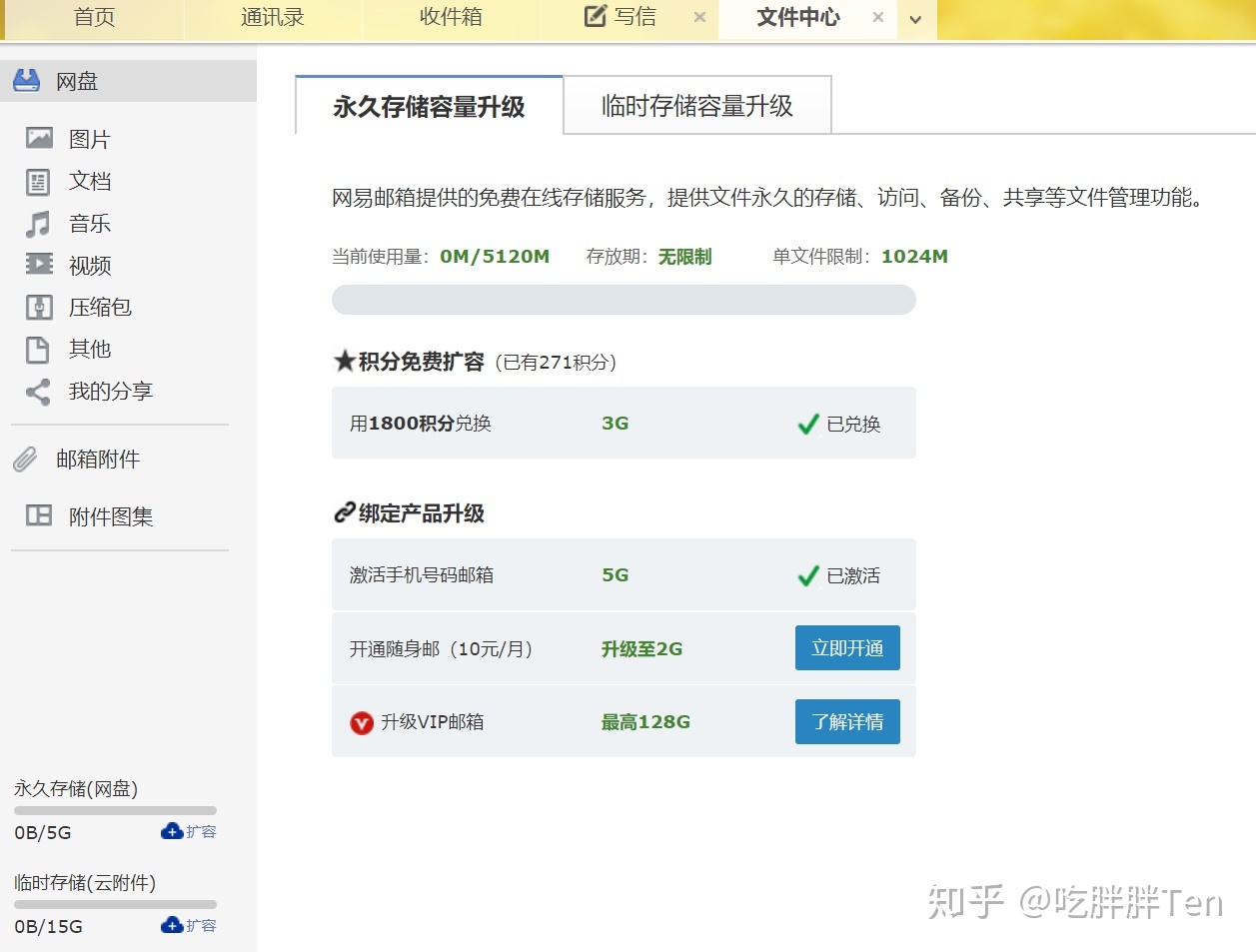Screen dimensions: 1256x952
Task: Select the 视频 video icon
Action: [38, 265]
